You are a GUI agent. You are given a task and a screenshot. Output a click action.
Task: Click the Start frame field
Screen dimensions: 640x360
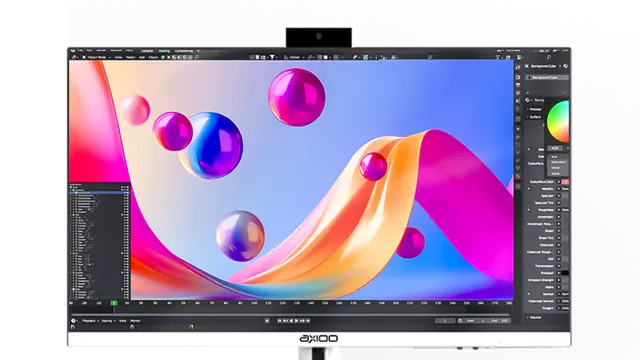click(x=473, y=321)
